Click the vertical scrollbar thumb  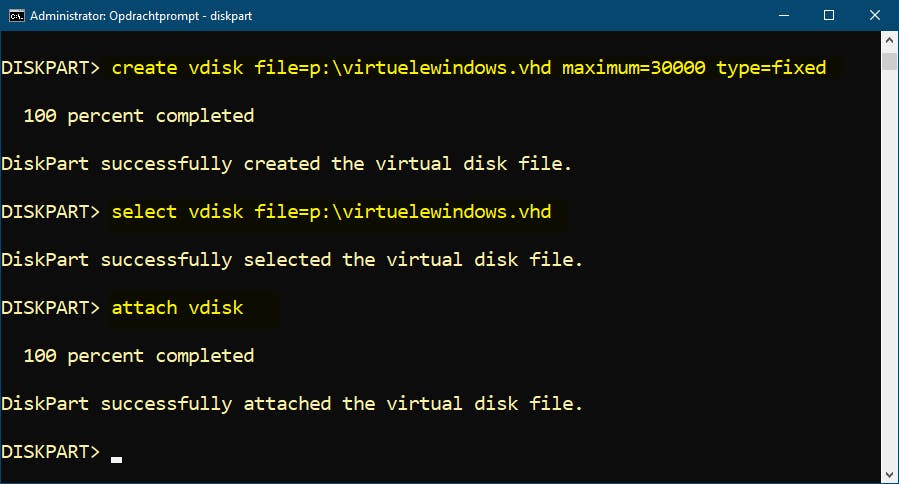pyautogui.click(x=890, y=60)
